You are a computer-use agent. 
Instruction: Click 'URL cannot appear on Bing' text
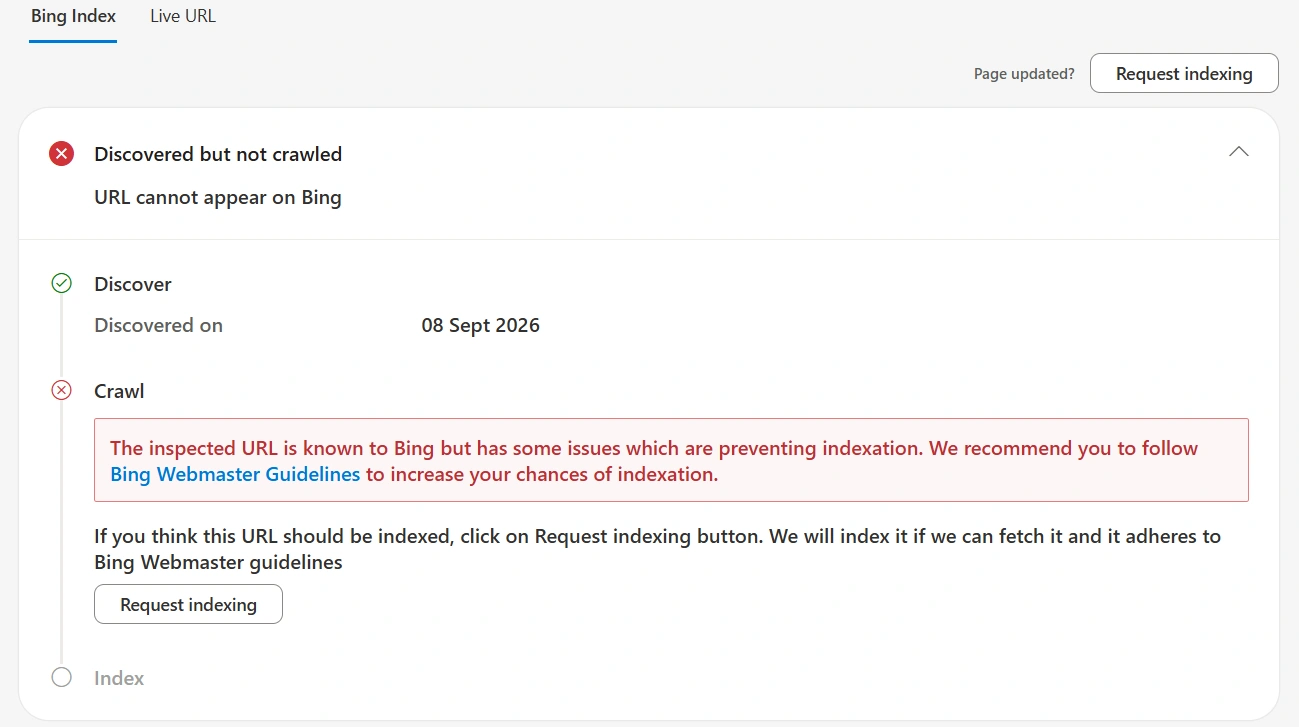(x=218, y=197)
